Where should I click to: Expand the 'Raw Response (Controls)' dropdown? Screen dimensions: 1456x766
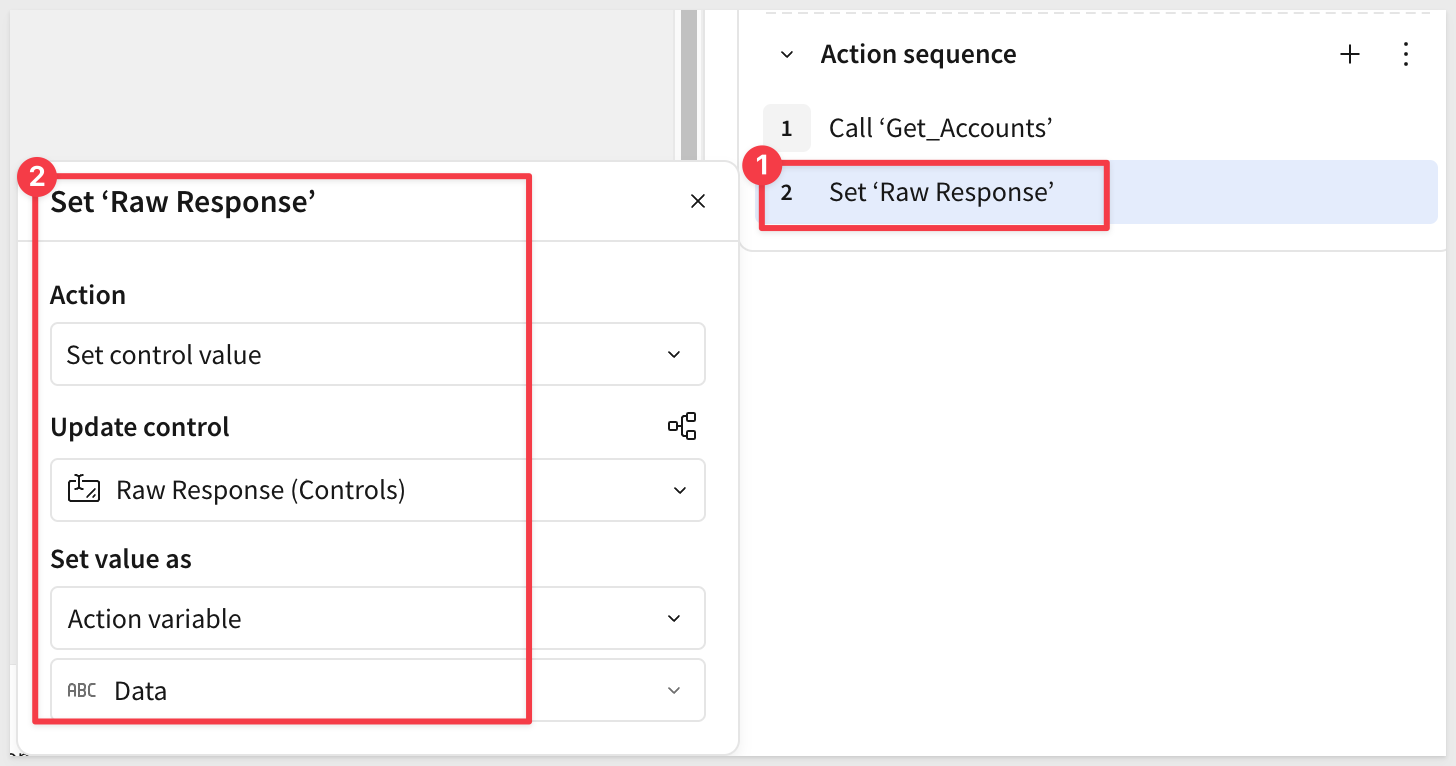pyautogui.click(x=377, y=490)
